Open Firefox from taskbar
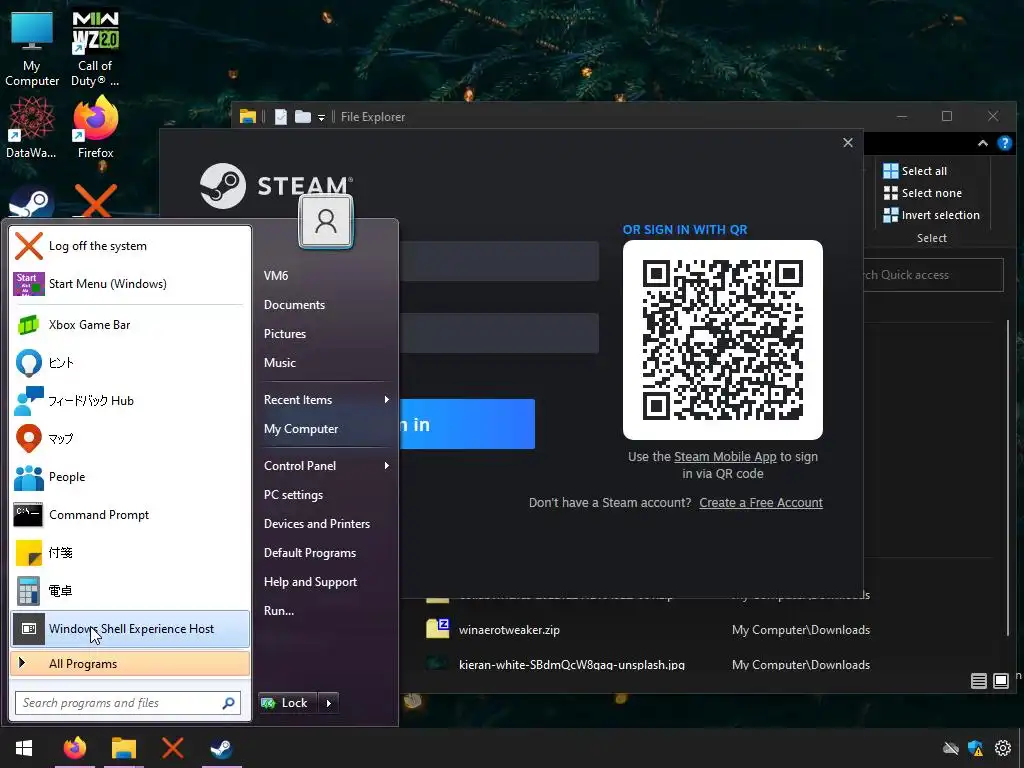 [74, 748]
